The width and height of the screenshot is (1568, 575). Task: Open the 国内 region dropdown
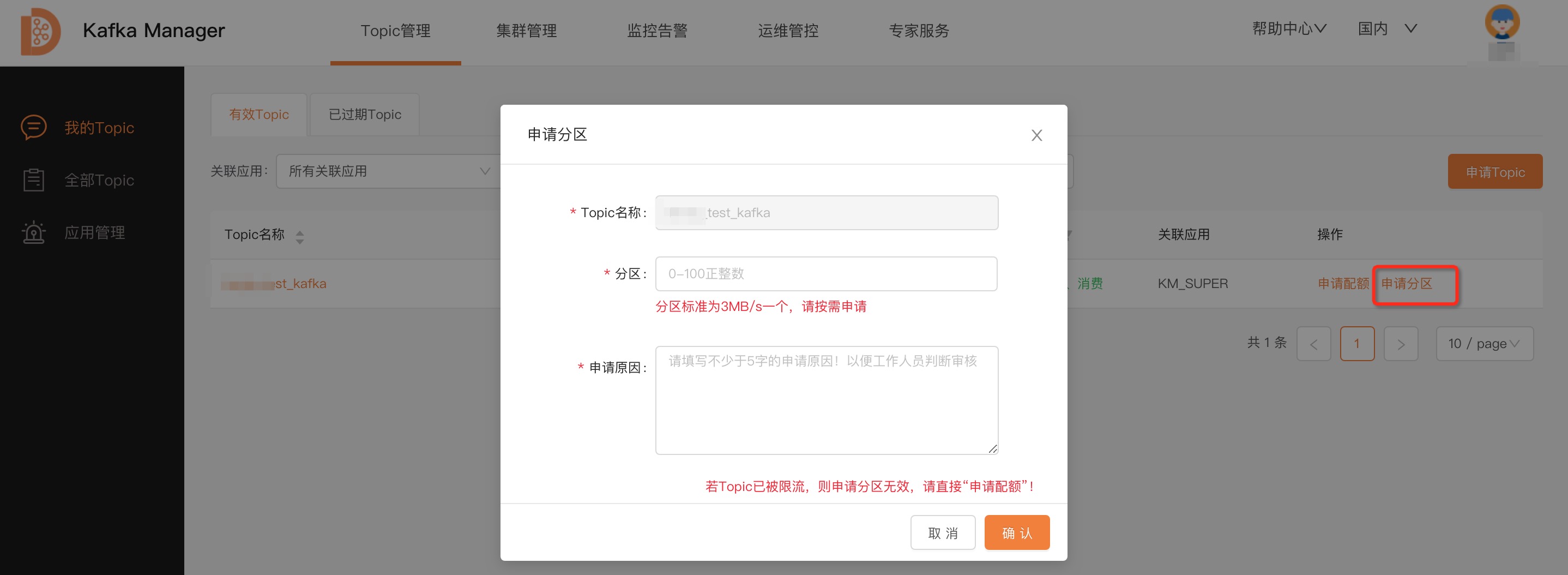1386,28
